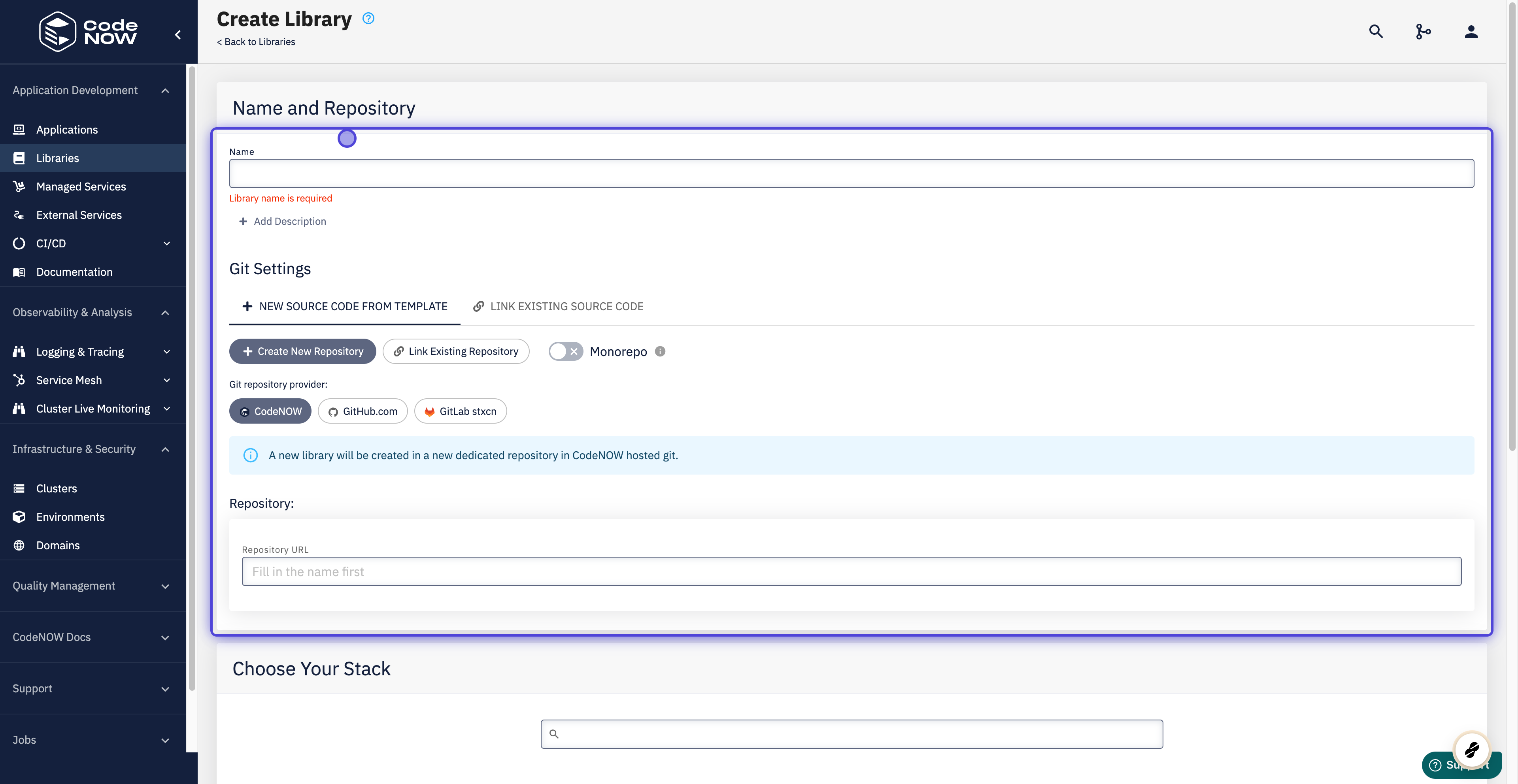Click the Logging & Tracing binoculars icon
The image size is (1518, 784).
pyautogui.click(x=19, y=352)
